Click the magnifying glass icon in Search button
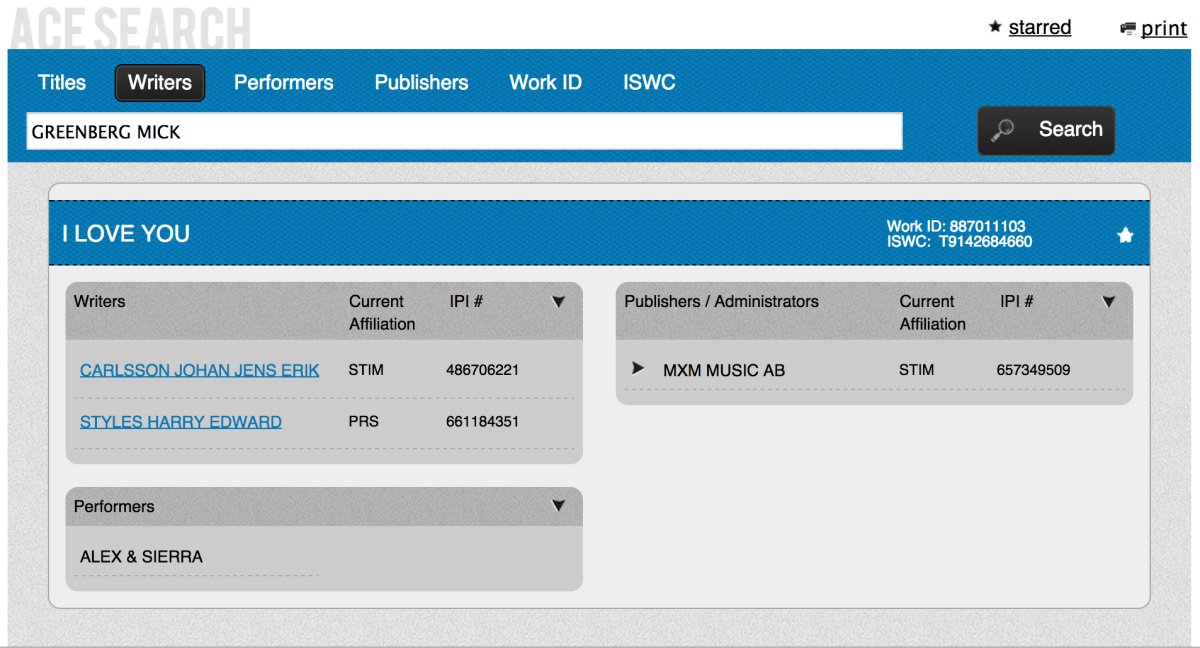The image size is (1200, 648). (1003, 130)
